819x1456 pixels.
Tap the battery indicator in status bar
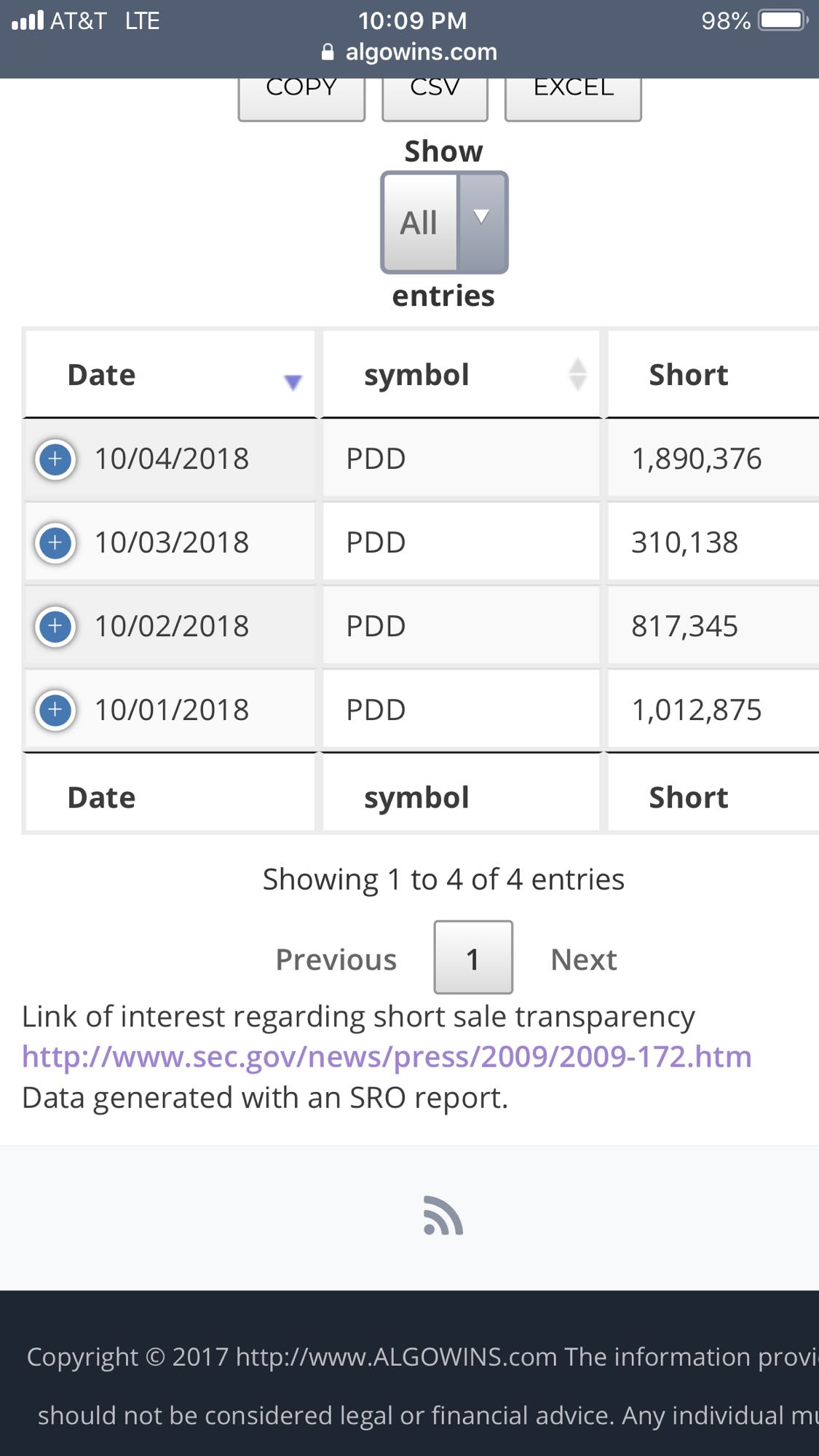point(783,20)
